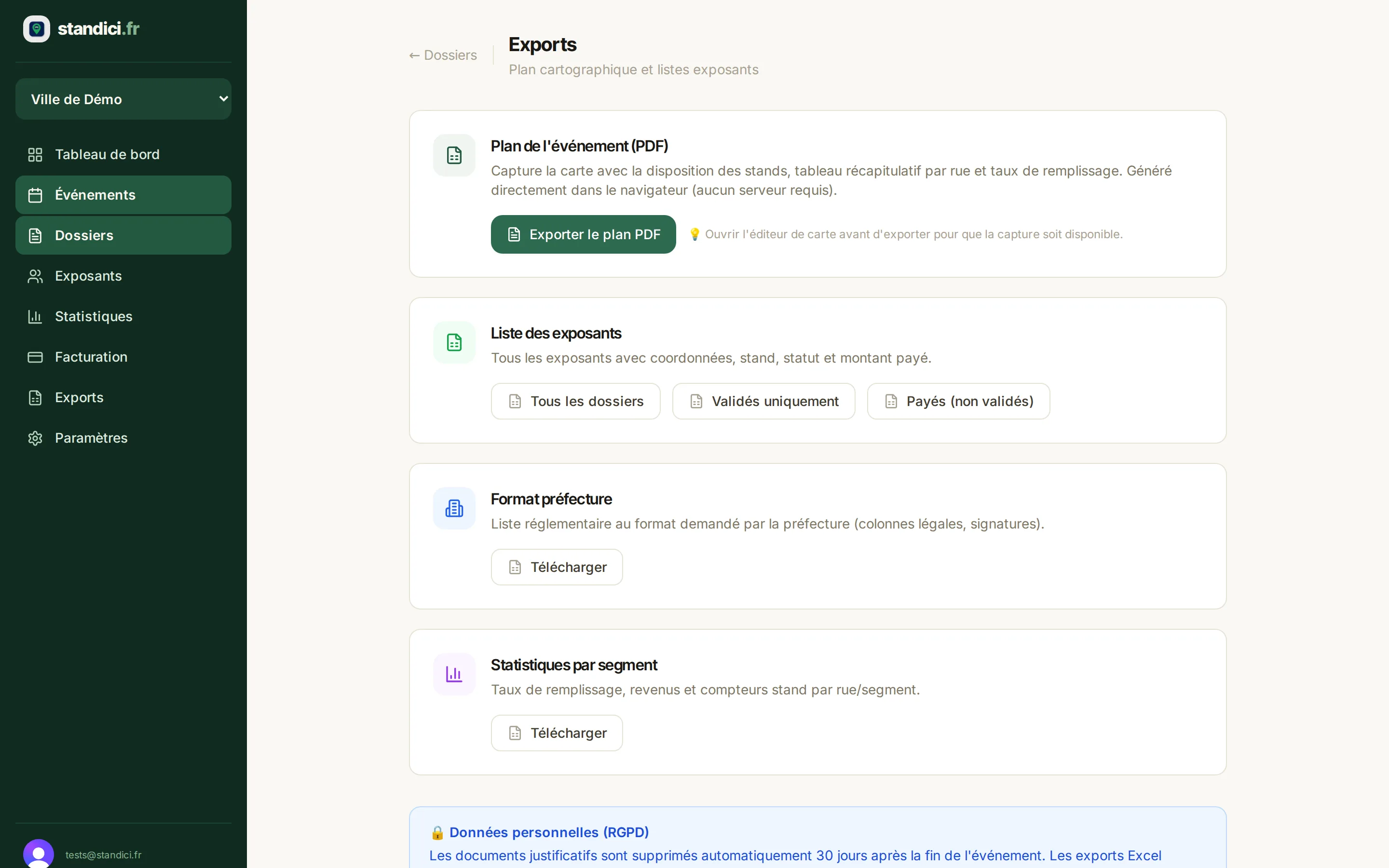Open Paramètres in the sidebar

pos(123,438)
